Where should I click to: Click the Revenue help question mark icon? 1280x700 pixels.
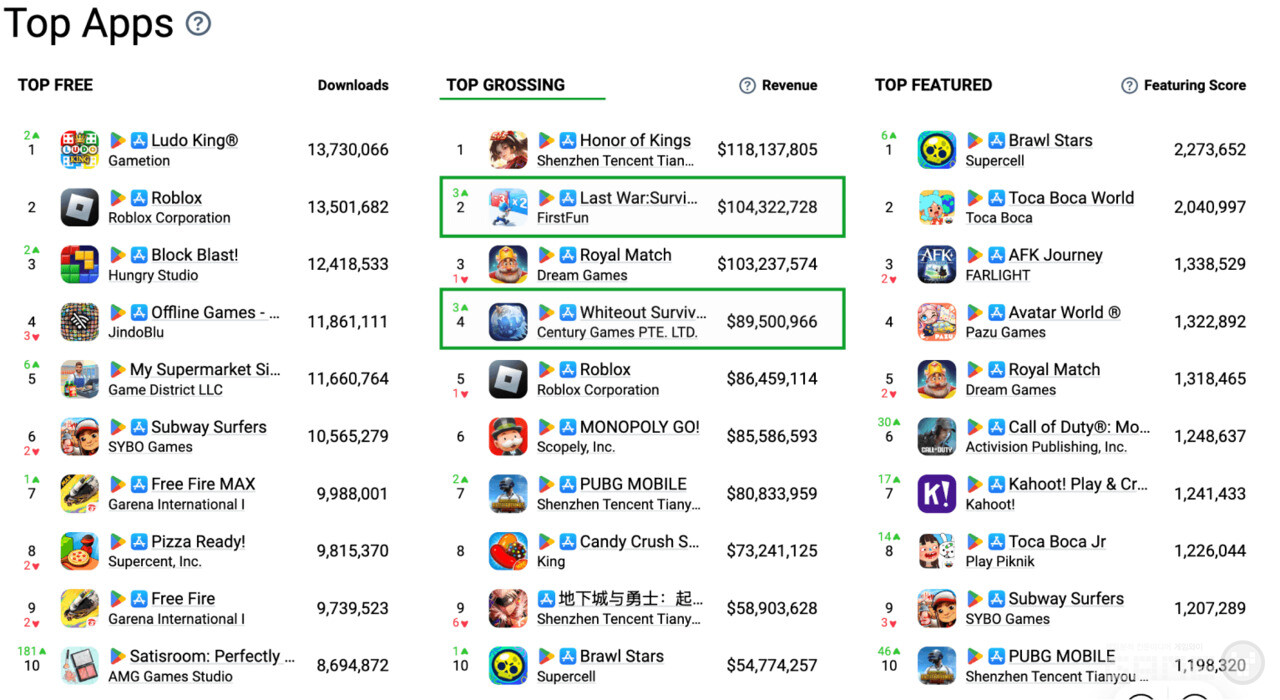click(747, 86)
